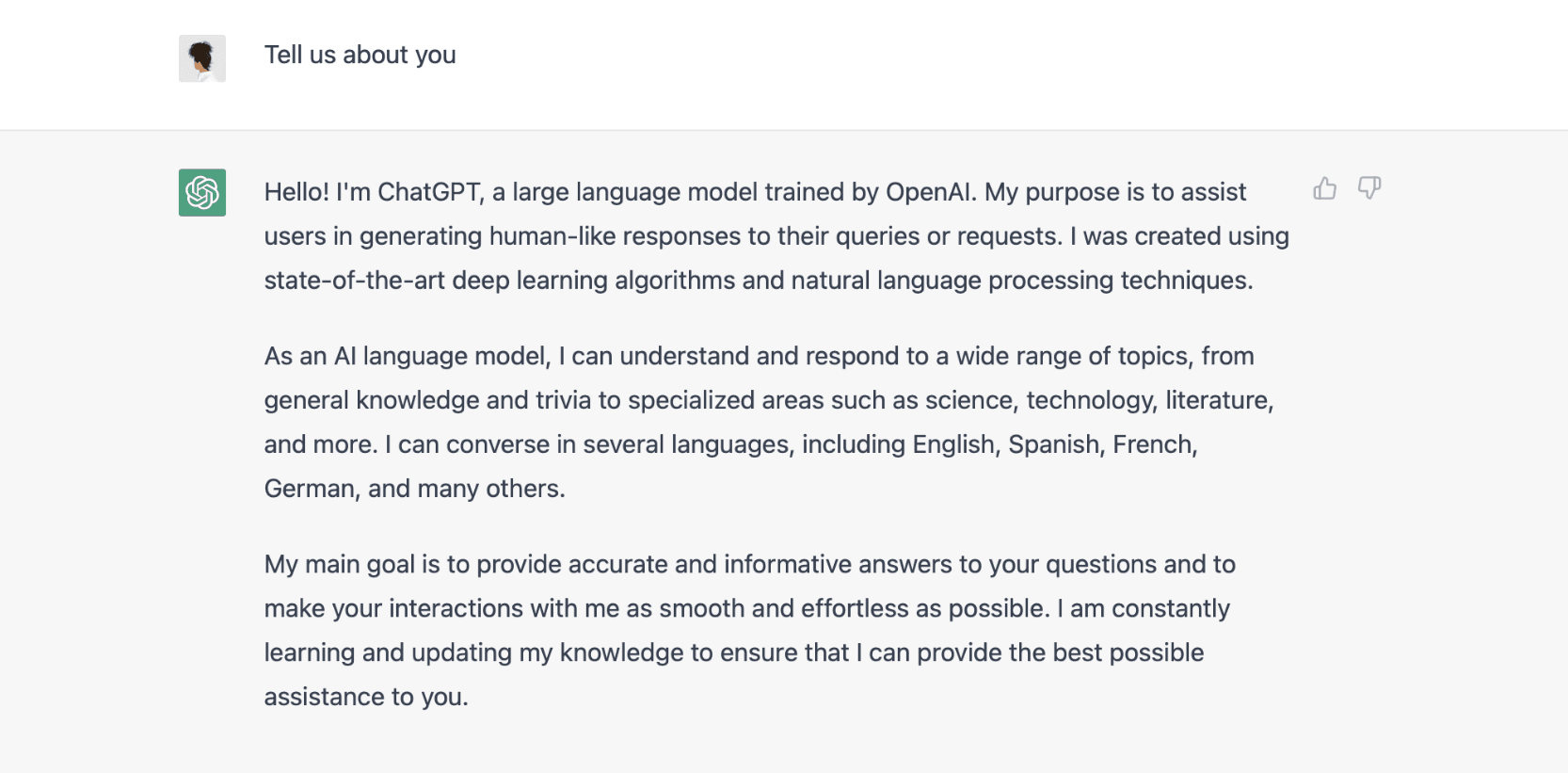The width and height of the screenshot is (1568, 773).
Task: Click the word "ChatGPT" in the reply
Action: (430, 192)
